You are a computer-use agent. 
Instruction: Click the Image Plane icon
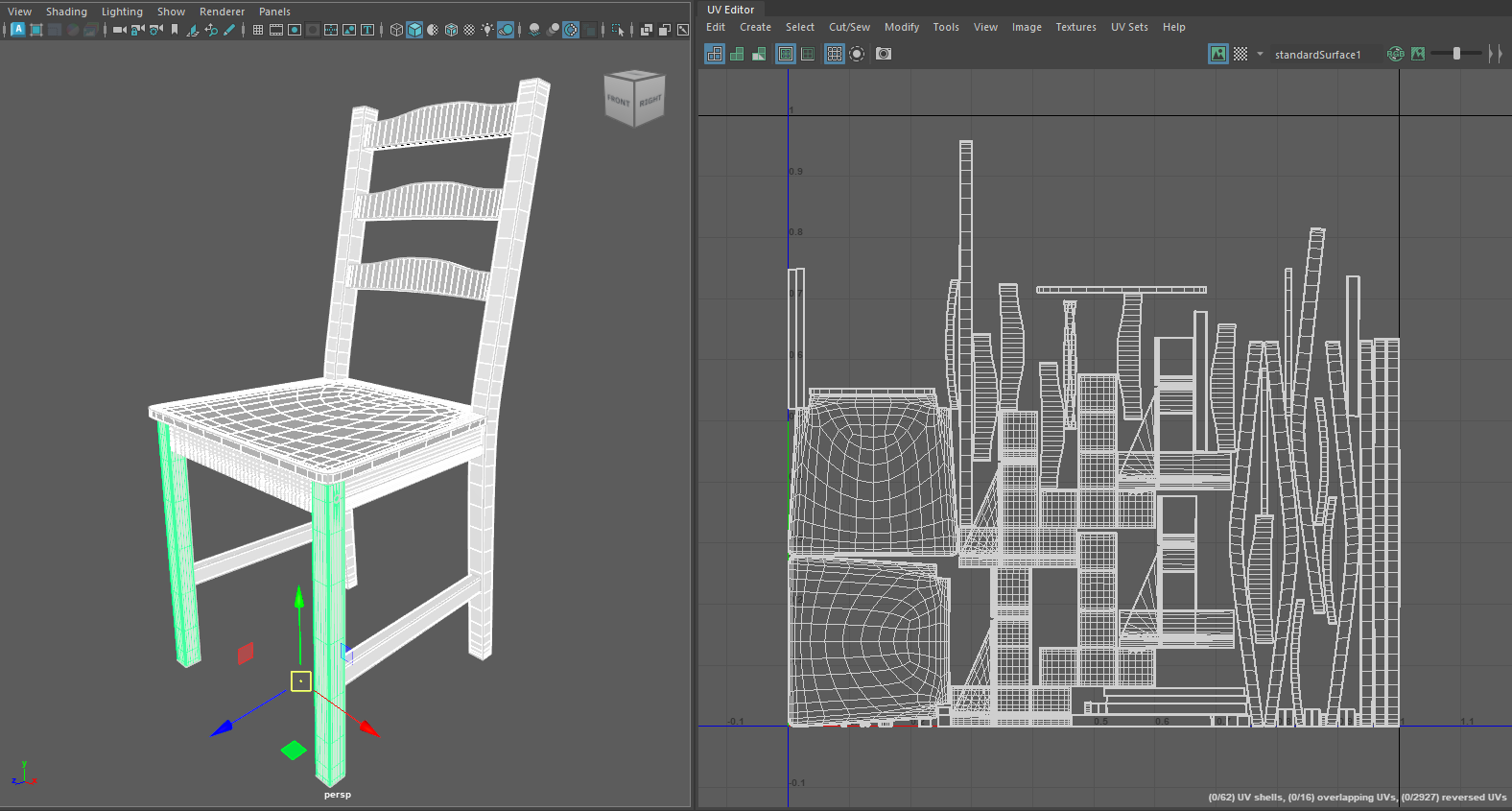pyautogui.click(x=192, y=30)
